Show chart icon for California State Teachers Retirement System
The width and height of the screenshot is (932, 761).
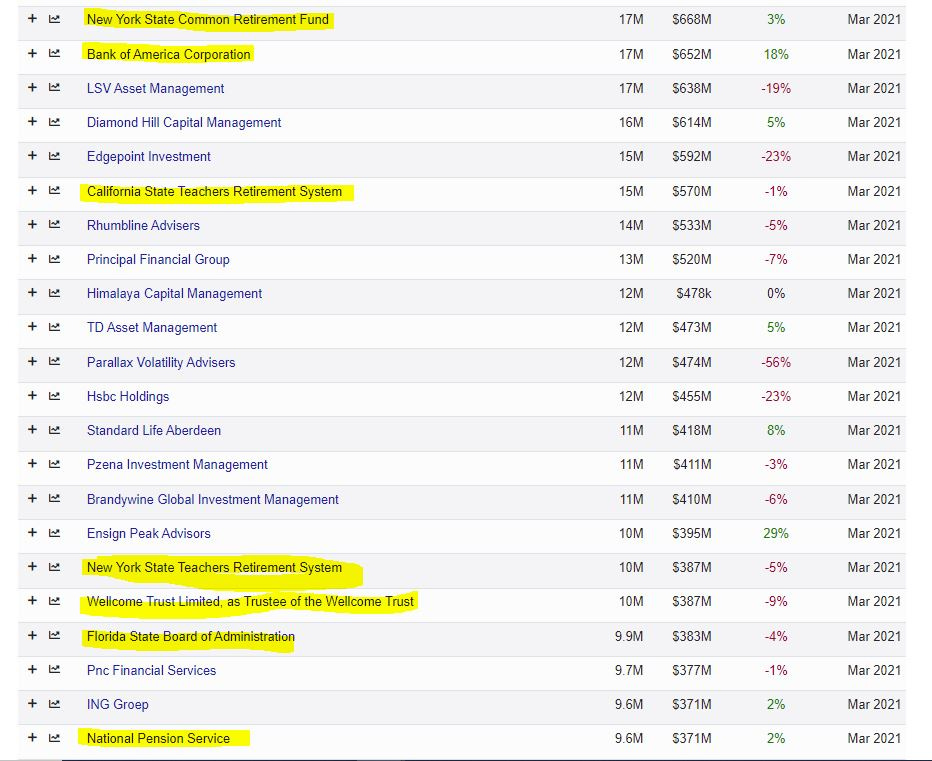[x=54, y=190]
